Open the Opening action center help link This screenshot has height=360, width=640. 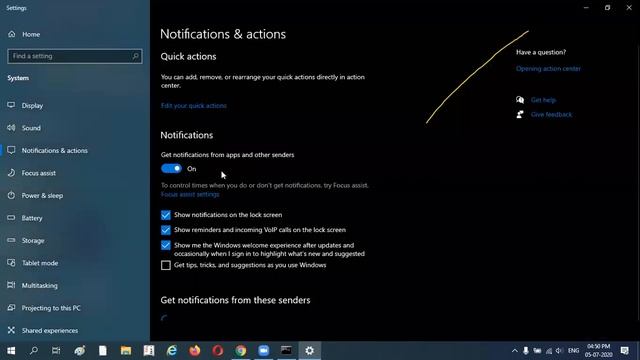click(x=548, y=69)
